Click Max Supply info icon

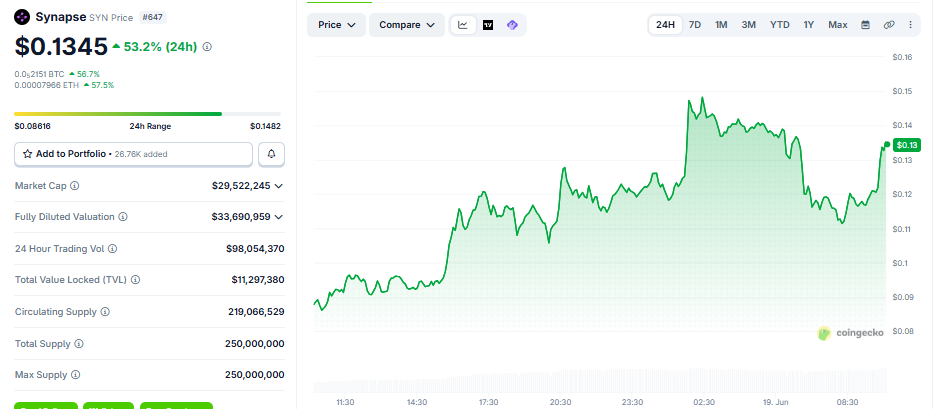76,375
